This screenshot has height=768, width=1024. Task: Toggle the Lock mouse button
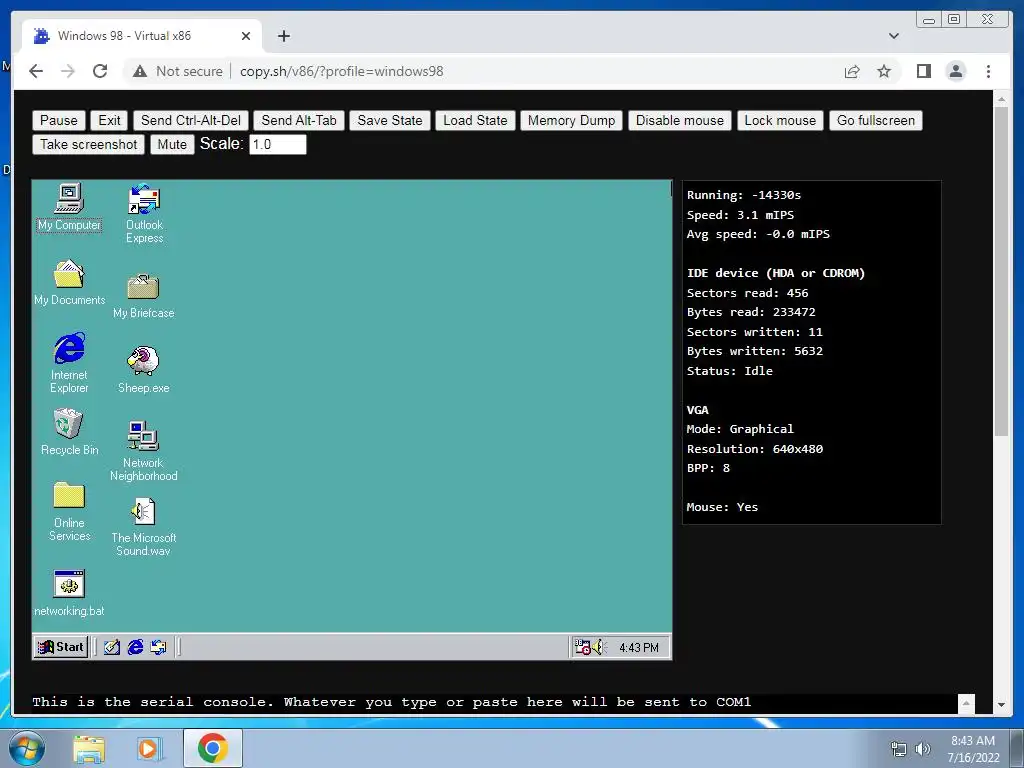tap(780, 120)
